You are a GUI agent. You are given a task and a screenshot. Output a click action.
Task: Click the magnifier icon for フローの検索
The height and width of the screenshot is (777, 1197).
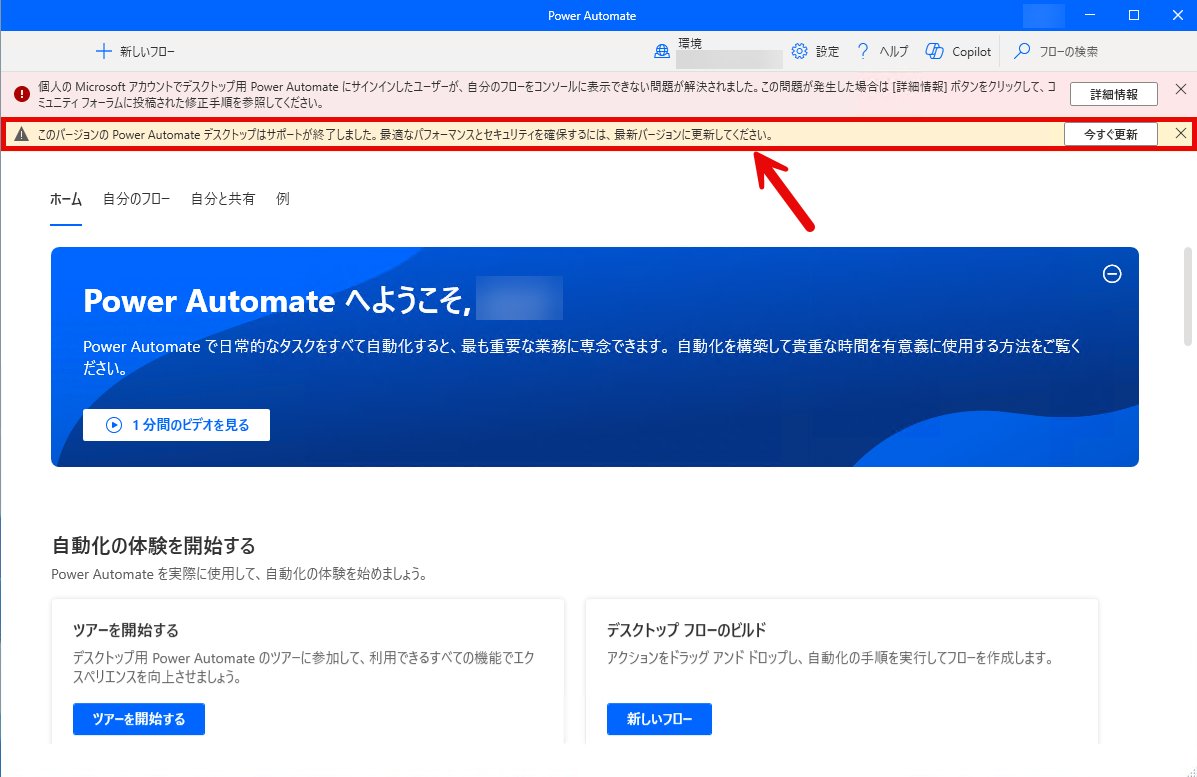1021,51
